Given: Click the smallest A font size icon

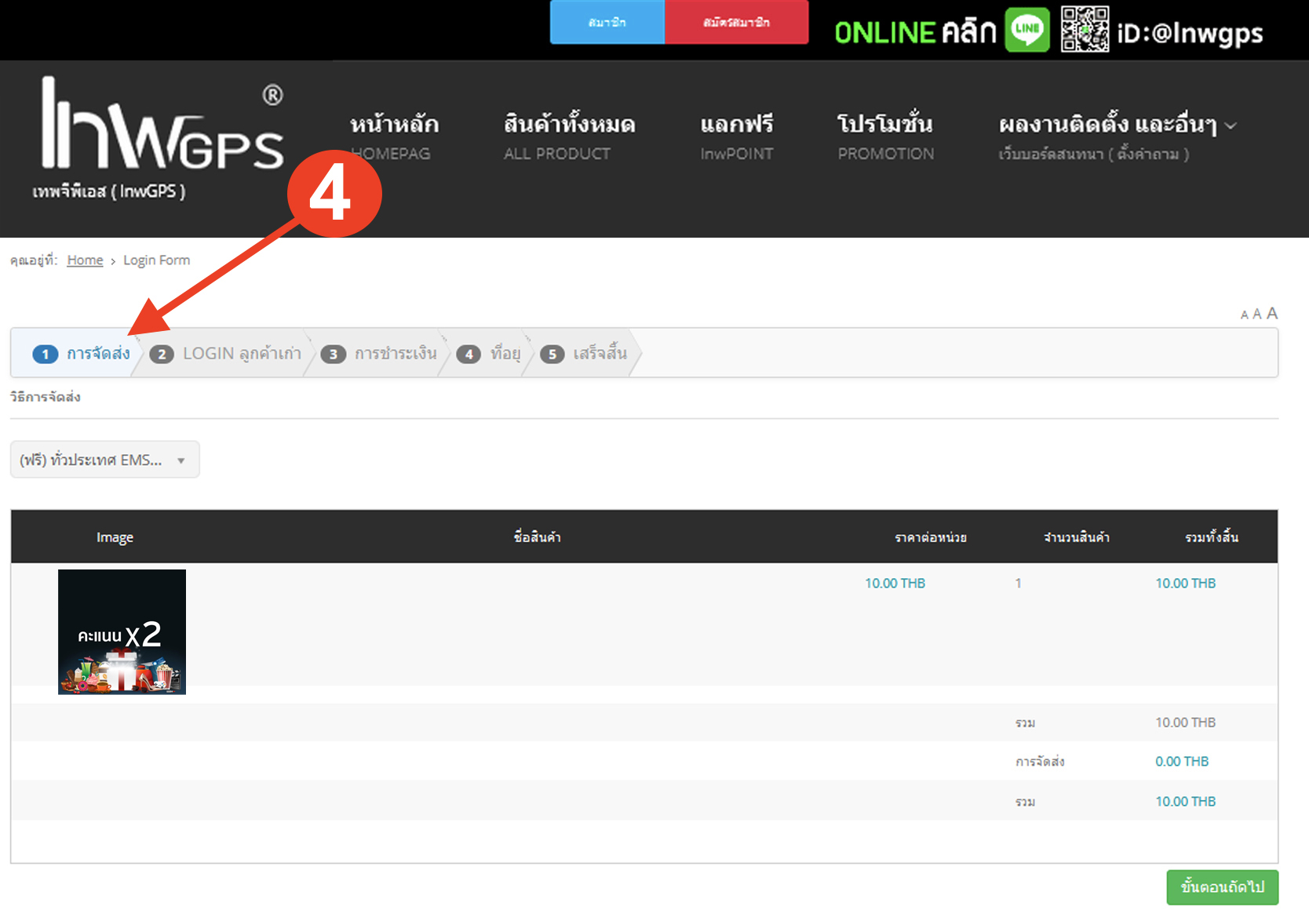Looking at the screenshot, I should pos(1244,315).
